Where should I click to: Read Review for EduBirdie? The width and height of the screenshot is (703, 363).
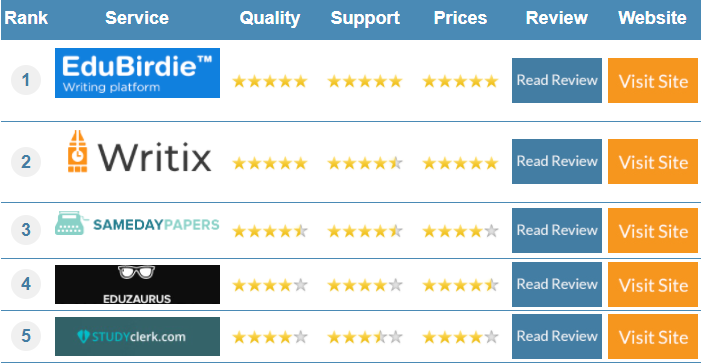tap(557, 80)
